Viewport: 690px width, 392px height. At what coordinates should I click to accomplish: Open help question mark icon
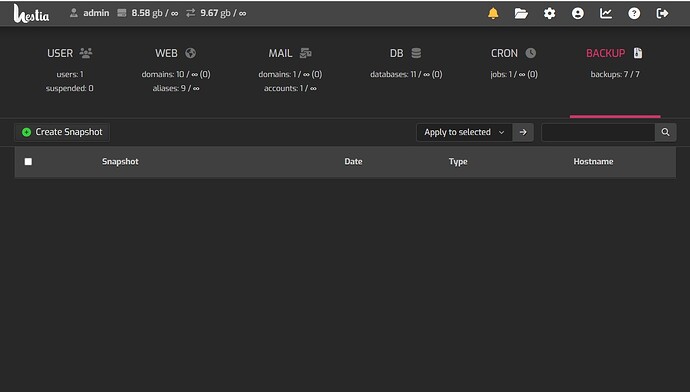634,13
